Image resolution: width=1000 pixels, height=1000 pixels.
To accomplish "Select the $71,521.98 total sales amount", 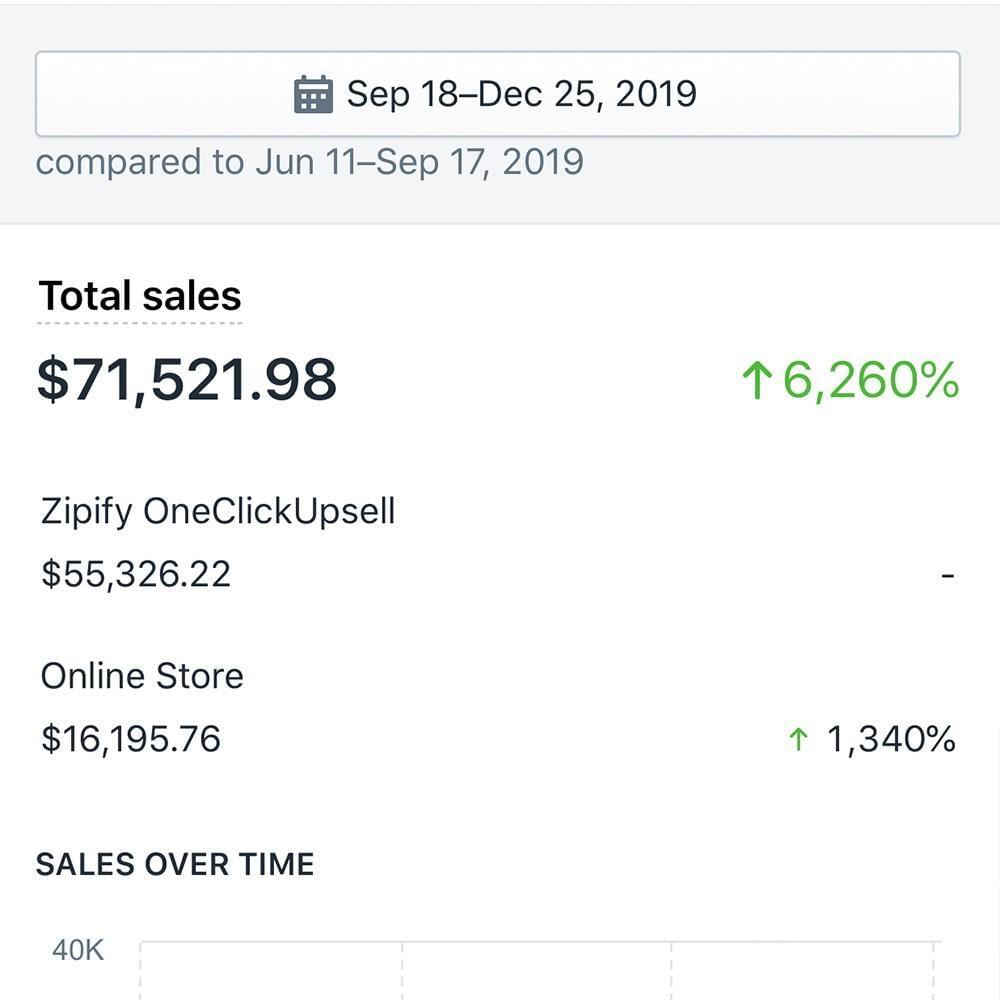I will coord(186,379).
